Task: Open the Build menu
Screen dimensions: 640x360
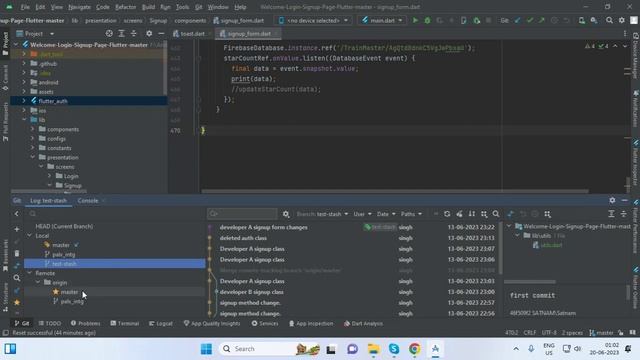Action: click(148, 7)
